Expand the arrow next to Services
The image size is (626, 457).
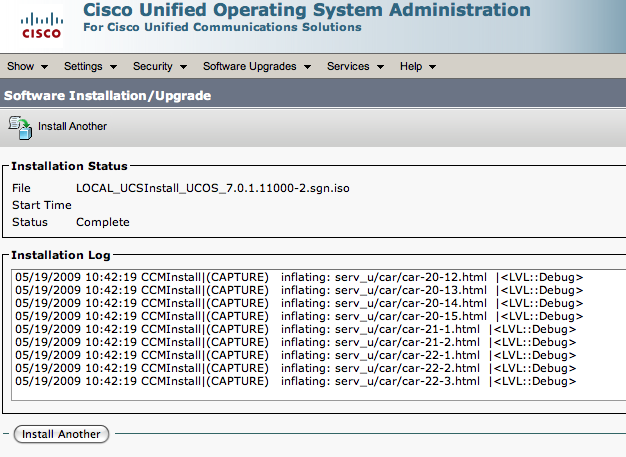tap(380, 67)
